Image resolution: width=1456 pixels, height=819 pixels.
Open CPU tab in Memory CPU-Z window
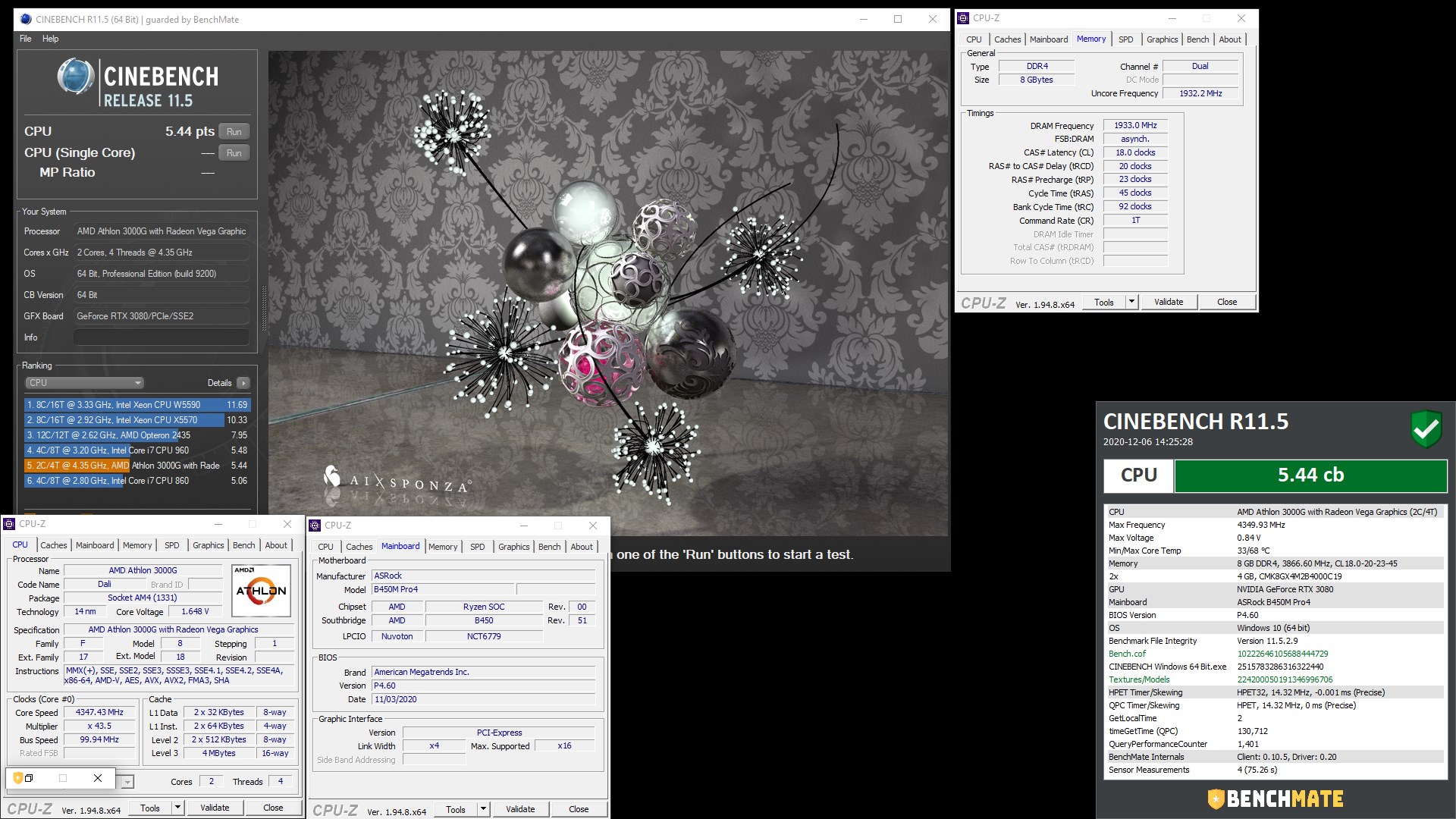(x=974, y=39)
